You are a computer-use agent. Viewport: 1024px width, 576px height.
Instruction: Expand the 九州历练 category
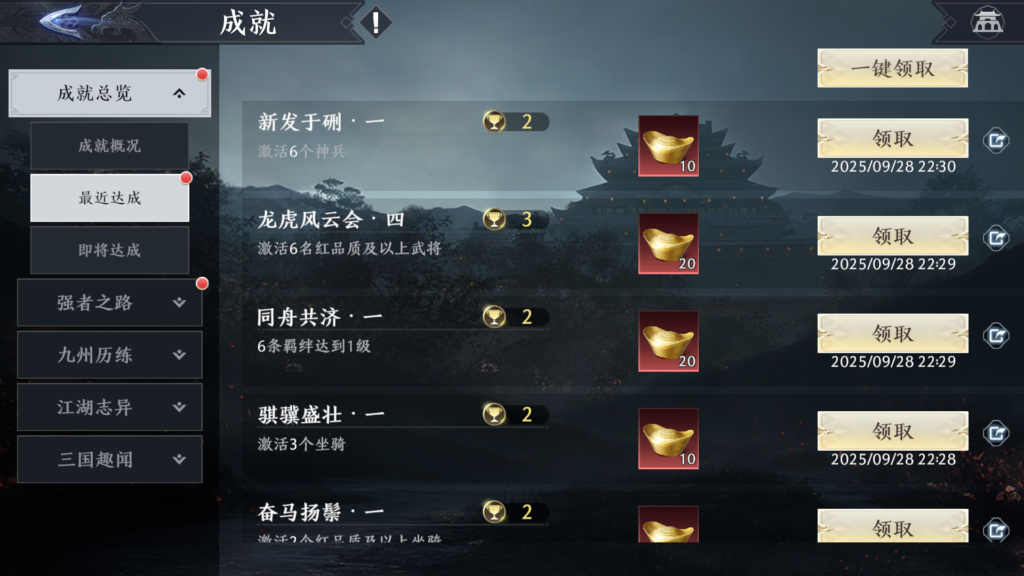click(x=109, y=355)
